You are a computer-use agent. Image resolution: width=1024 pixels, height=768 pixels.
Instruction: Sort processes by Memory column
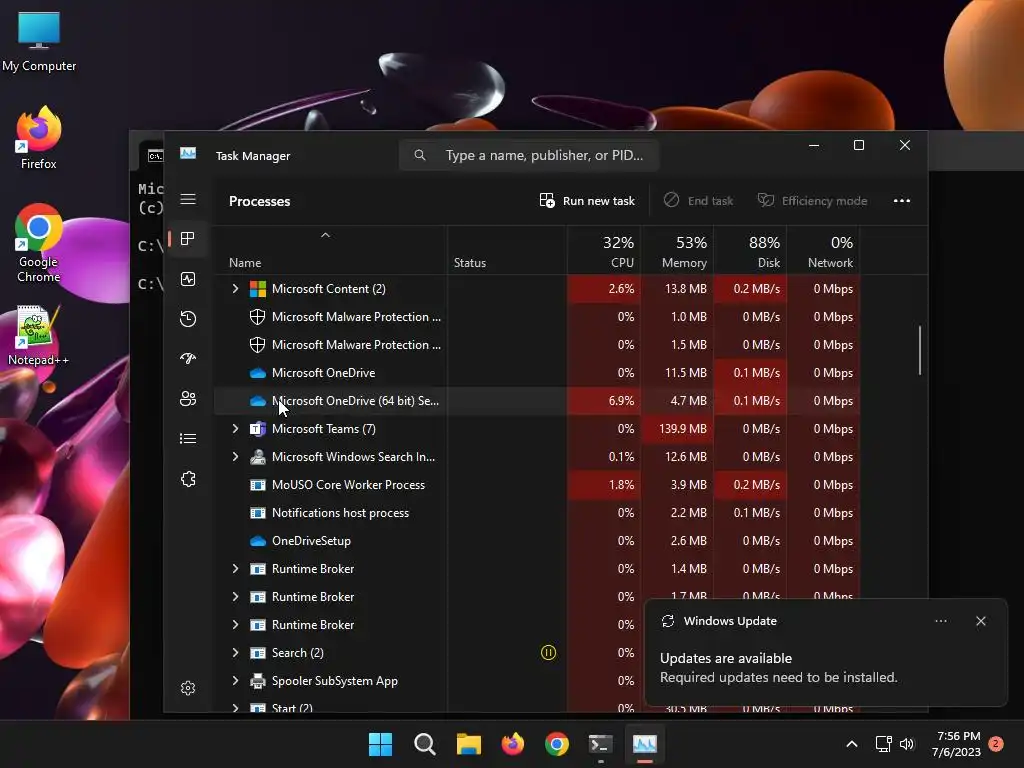677,252
